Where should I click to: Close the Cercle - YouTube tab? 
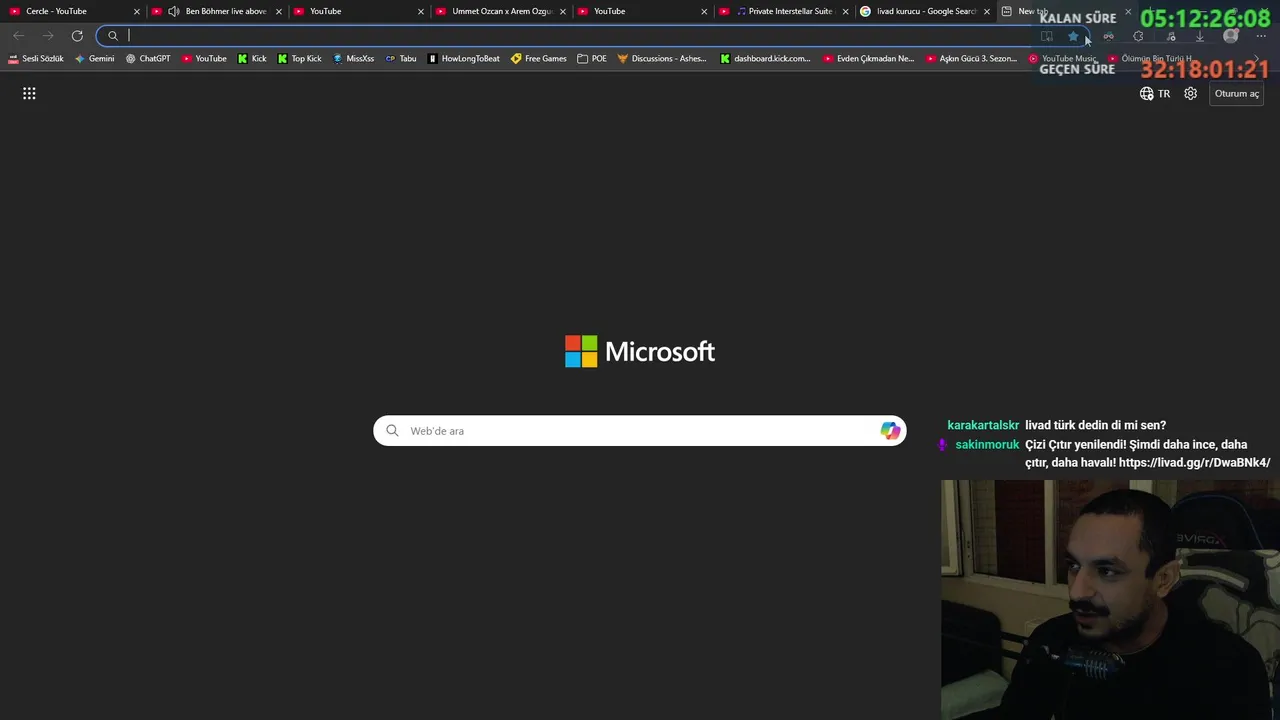click(x=137, y=11)
